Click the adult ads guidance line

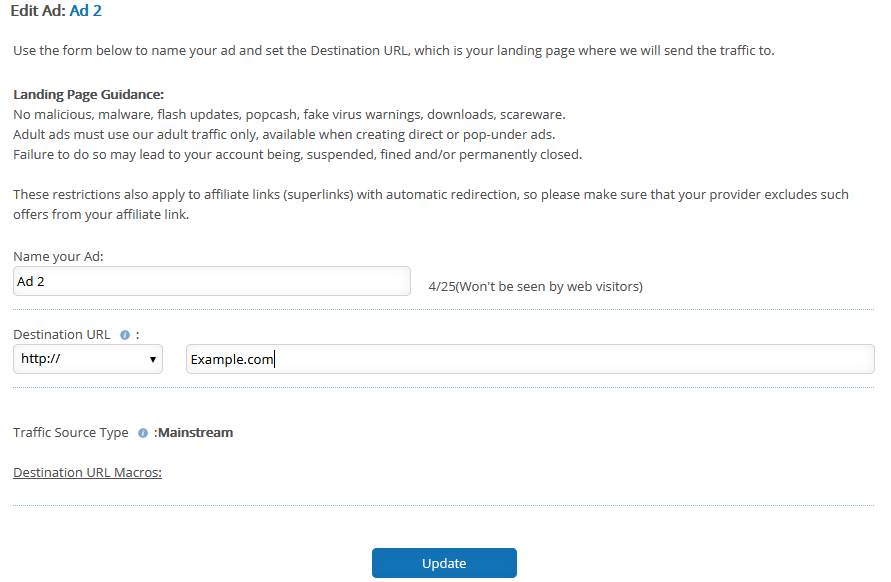tap(284, 135)
